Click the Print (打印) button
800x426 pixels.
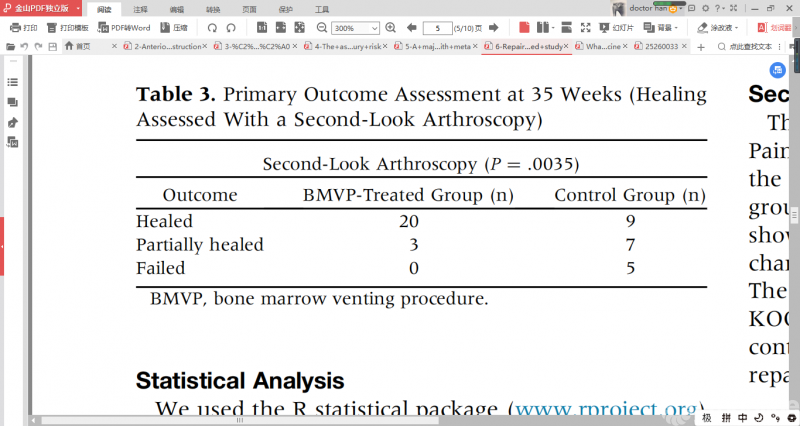(x=24, y=27)
